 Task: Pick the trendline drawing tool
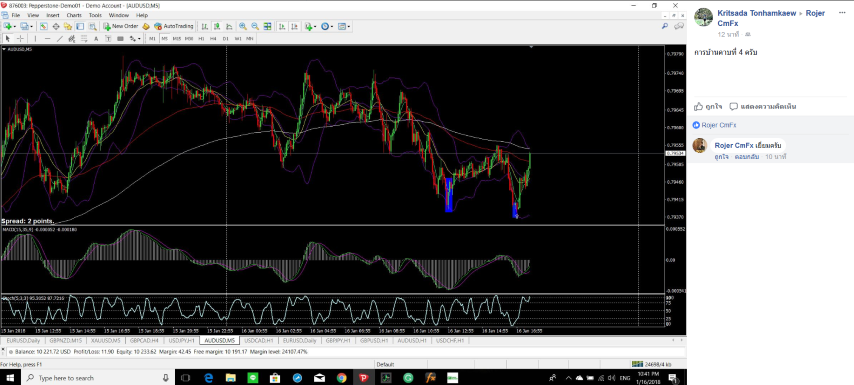(x=60, y=39)
